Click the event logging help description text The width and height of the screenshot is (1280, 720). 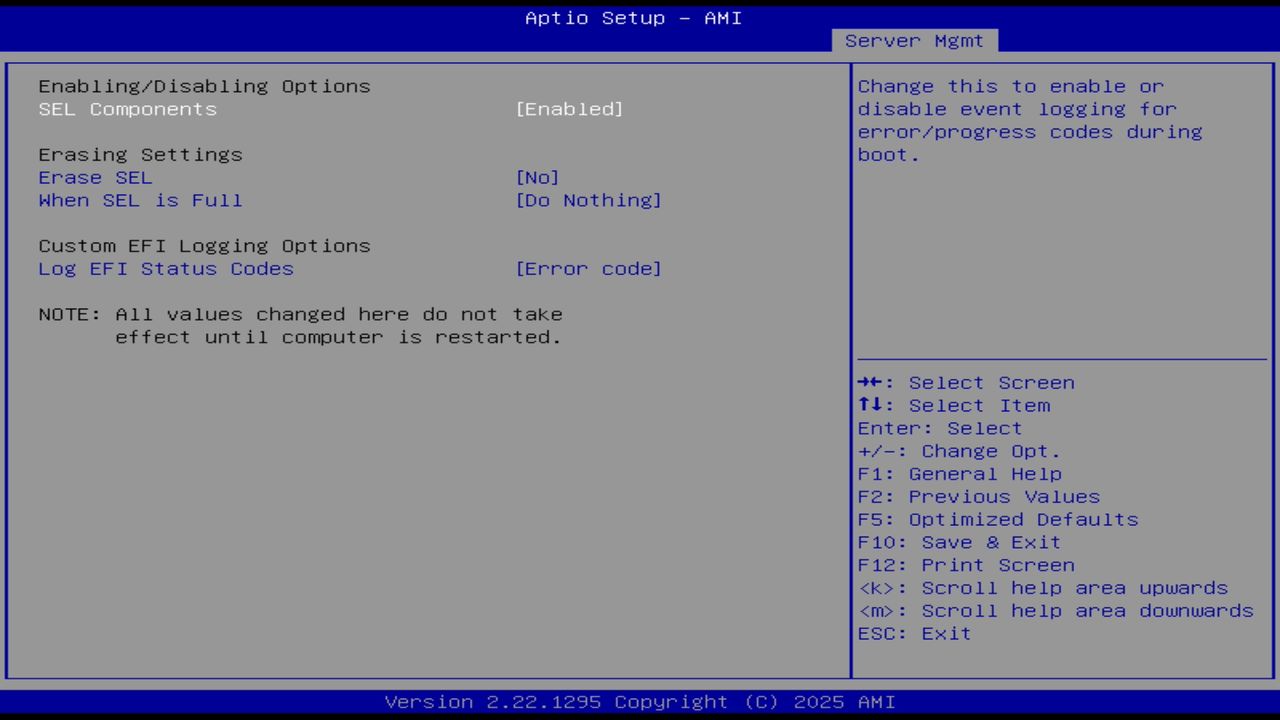[1030, 120]
